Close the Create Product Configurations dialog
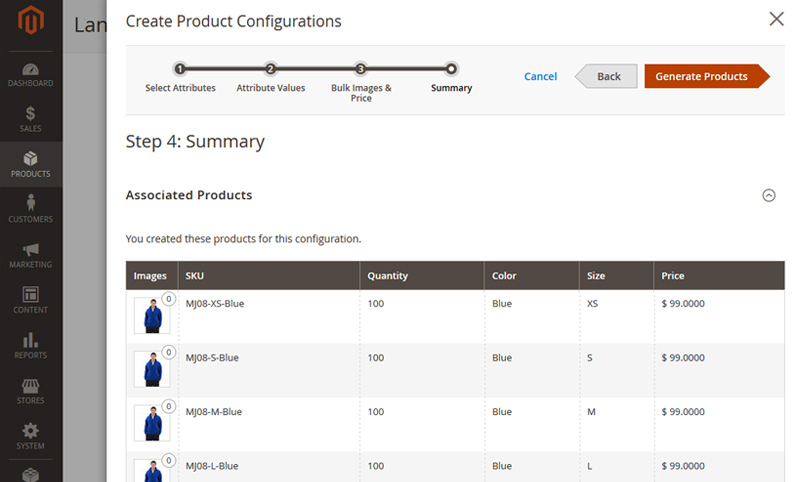The width and height of the screenshot is (800, 482). click(776, 19)
